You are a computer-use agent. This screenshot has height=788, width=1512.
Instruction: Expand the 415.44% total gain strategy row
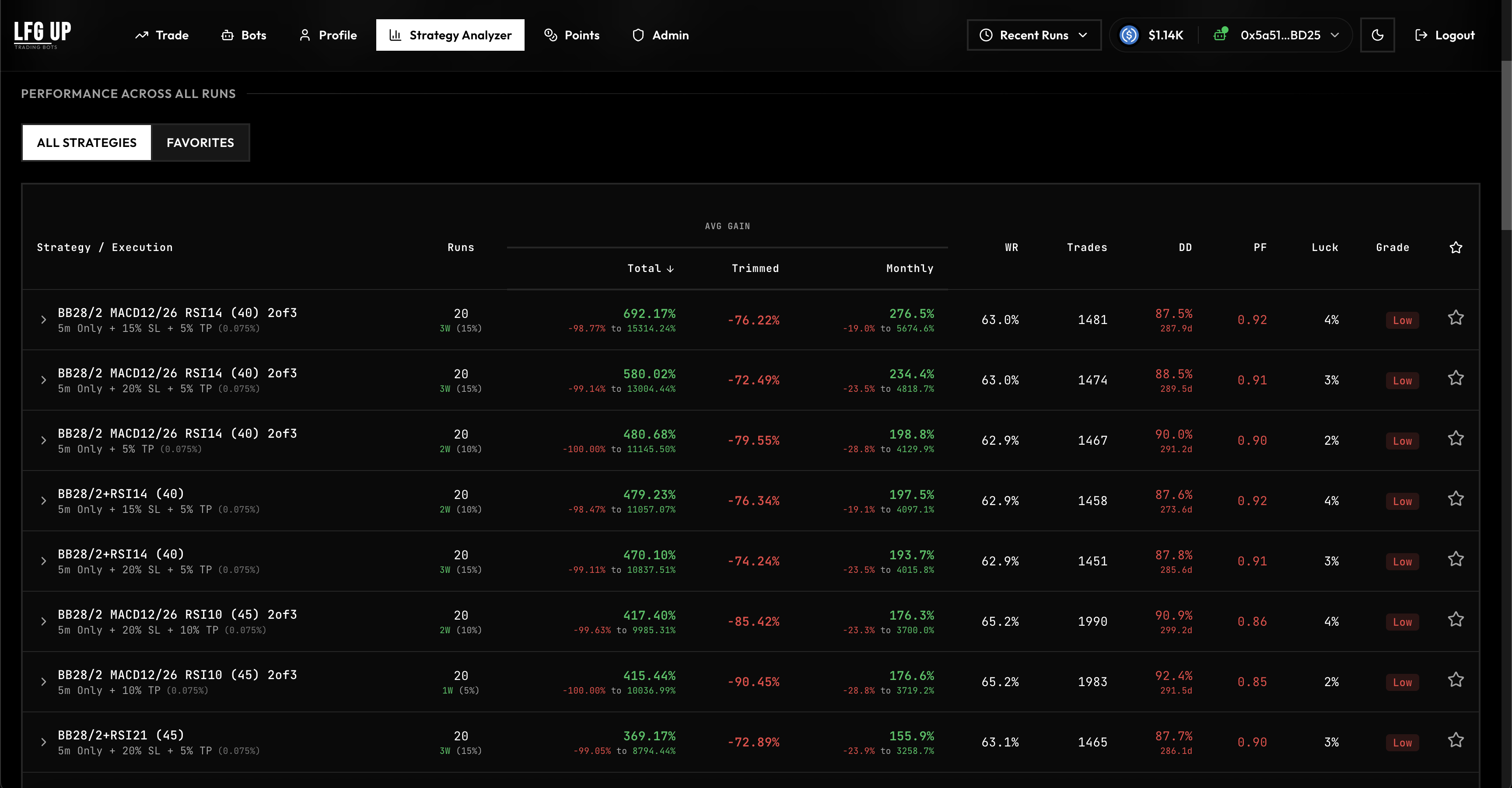click(x=43, y=682)
